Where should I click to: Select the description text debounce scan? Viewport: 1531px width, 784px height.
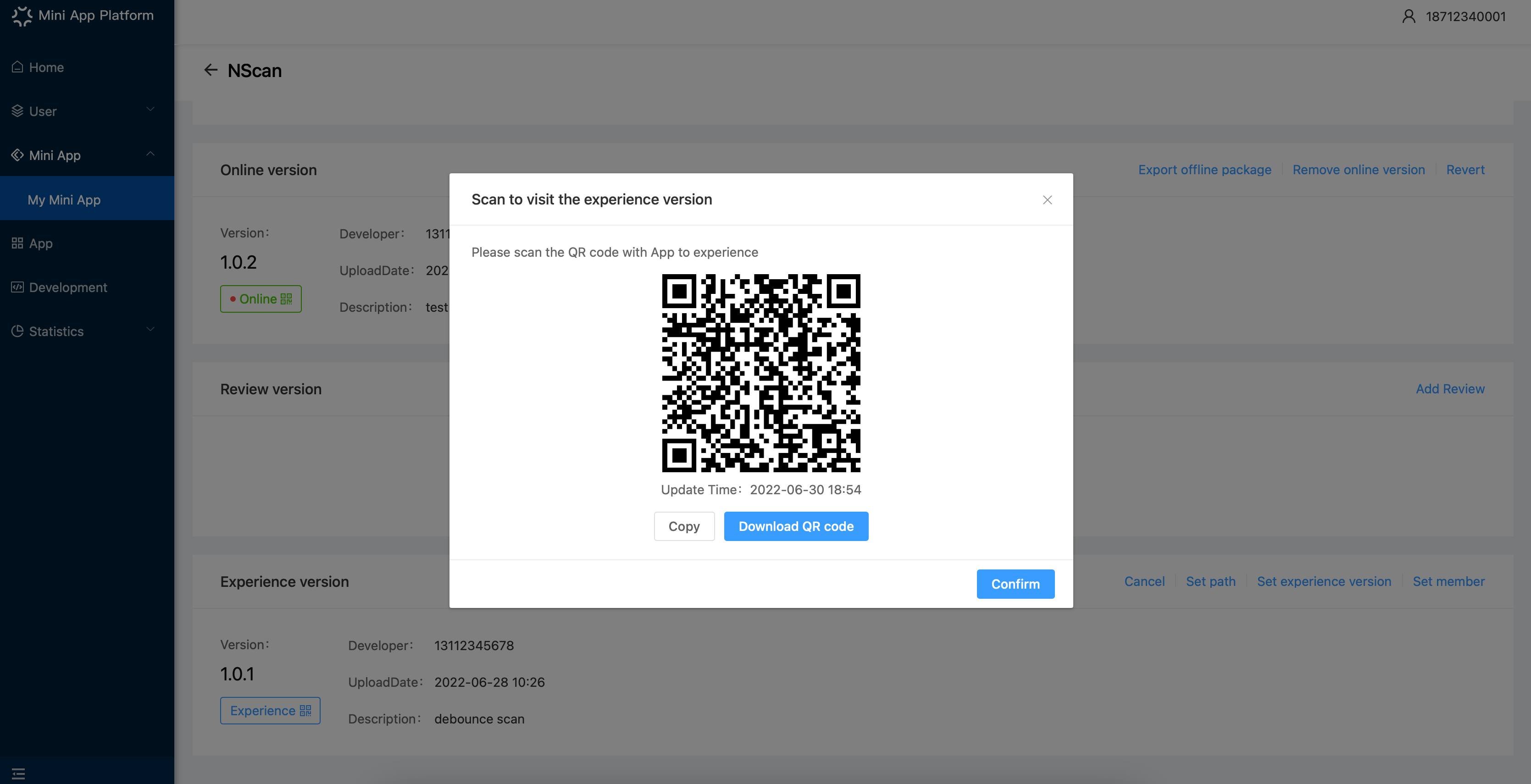point(480,719)
